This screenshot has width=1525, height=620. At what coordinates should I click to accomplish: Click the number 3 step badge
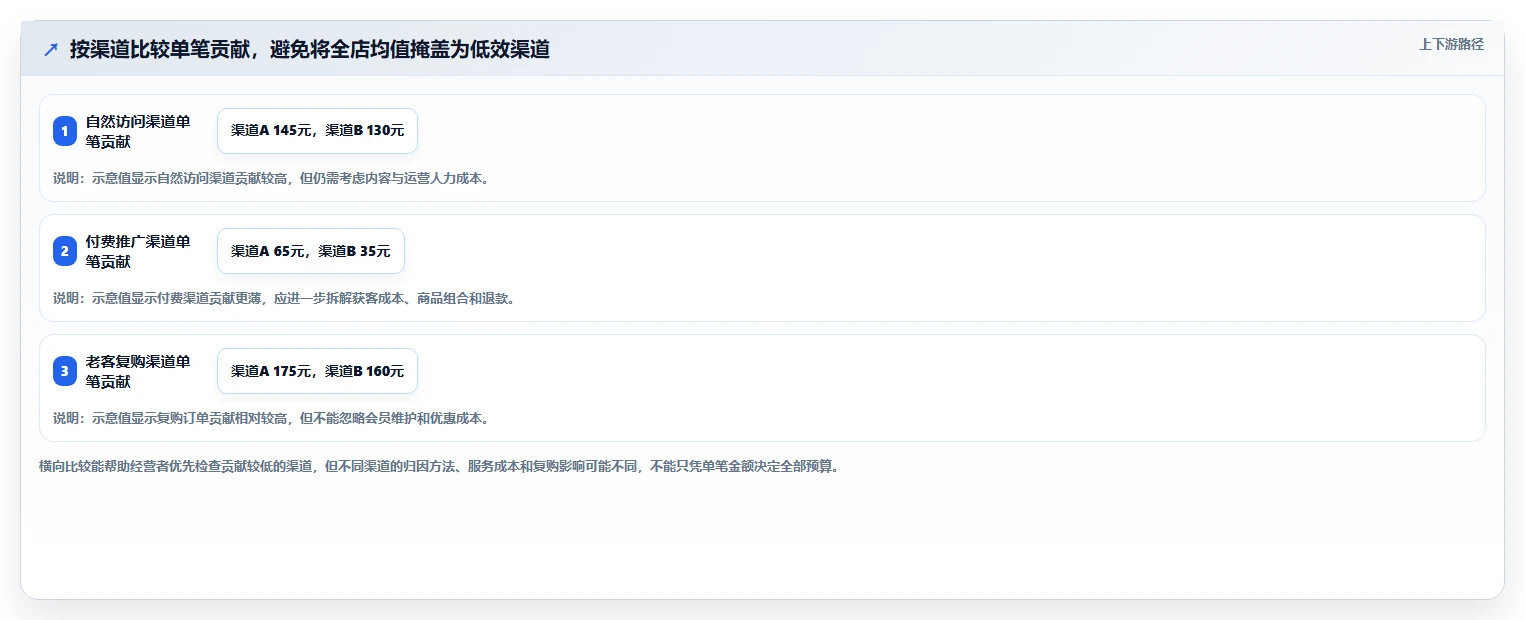65,371
